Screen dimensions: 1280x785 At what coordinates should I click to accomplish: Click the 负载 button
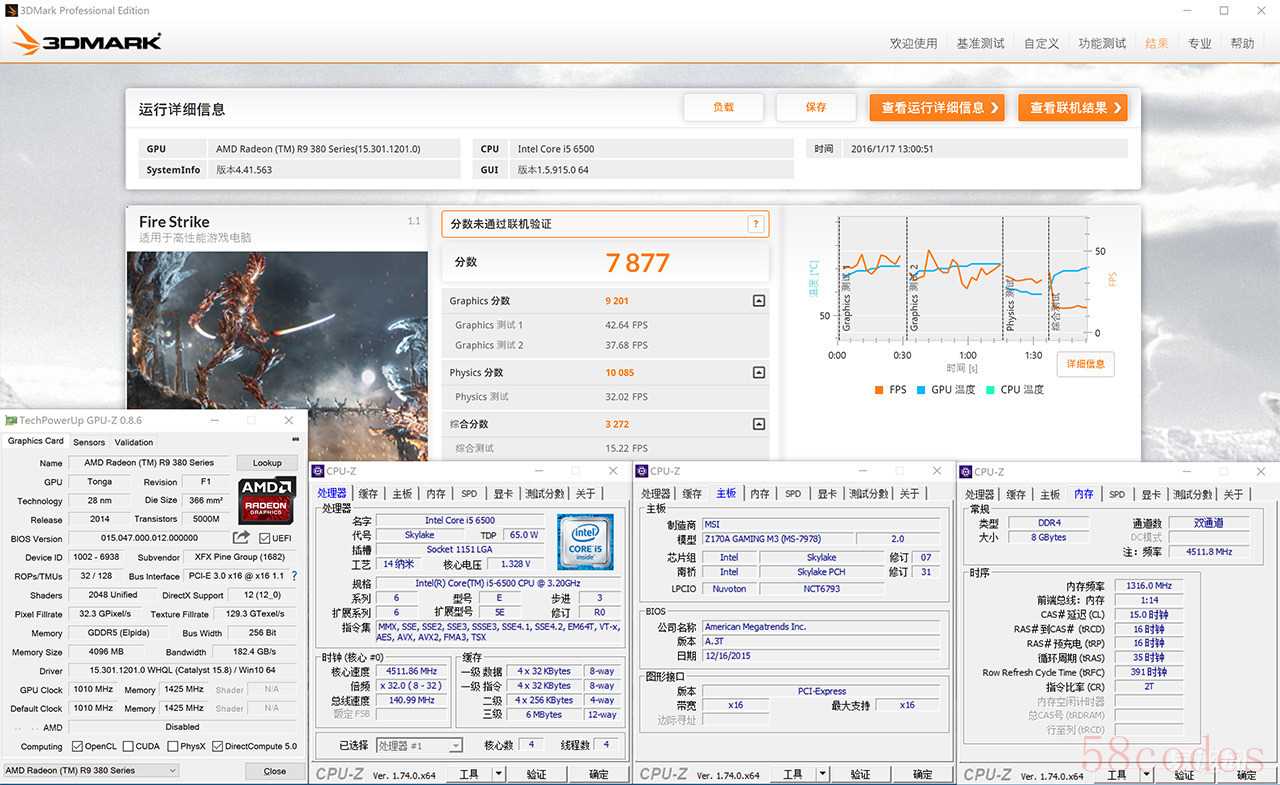click(x=724, y=107)
